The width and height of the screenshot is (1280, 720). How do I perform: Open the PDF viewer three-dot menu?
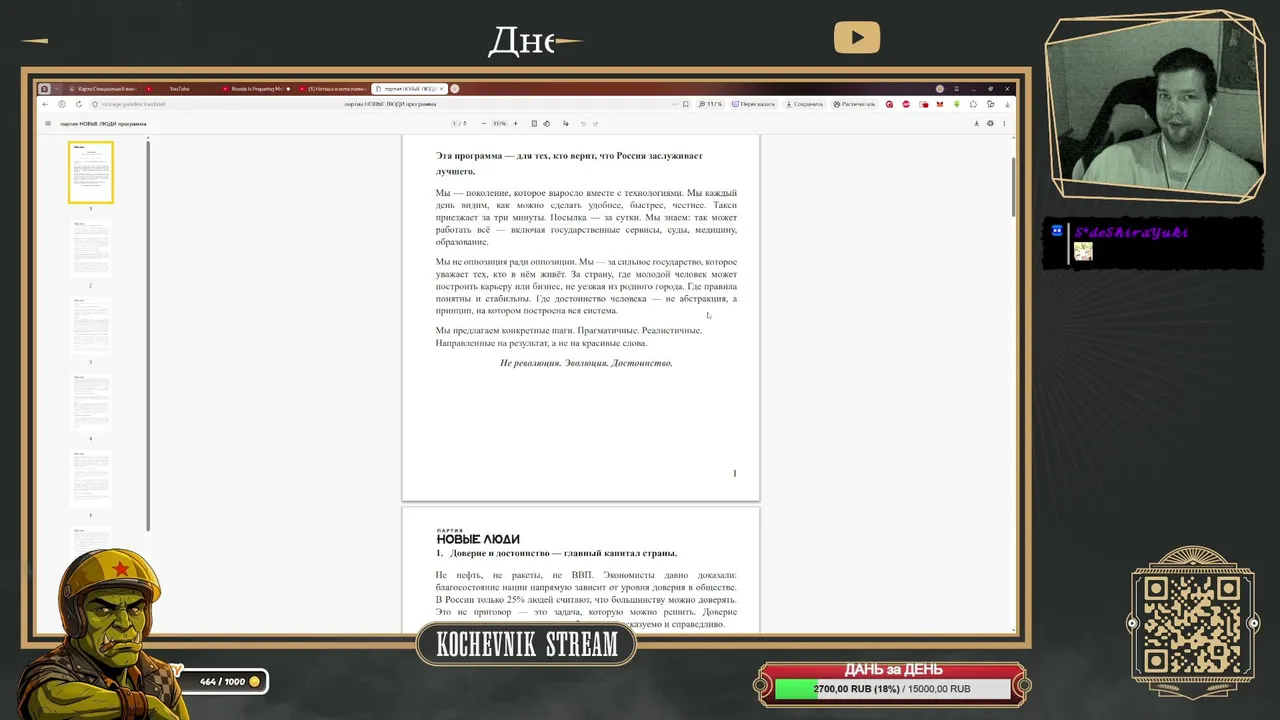[x=1004, y=124]
